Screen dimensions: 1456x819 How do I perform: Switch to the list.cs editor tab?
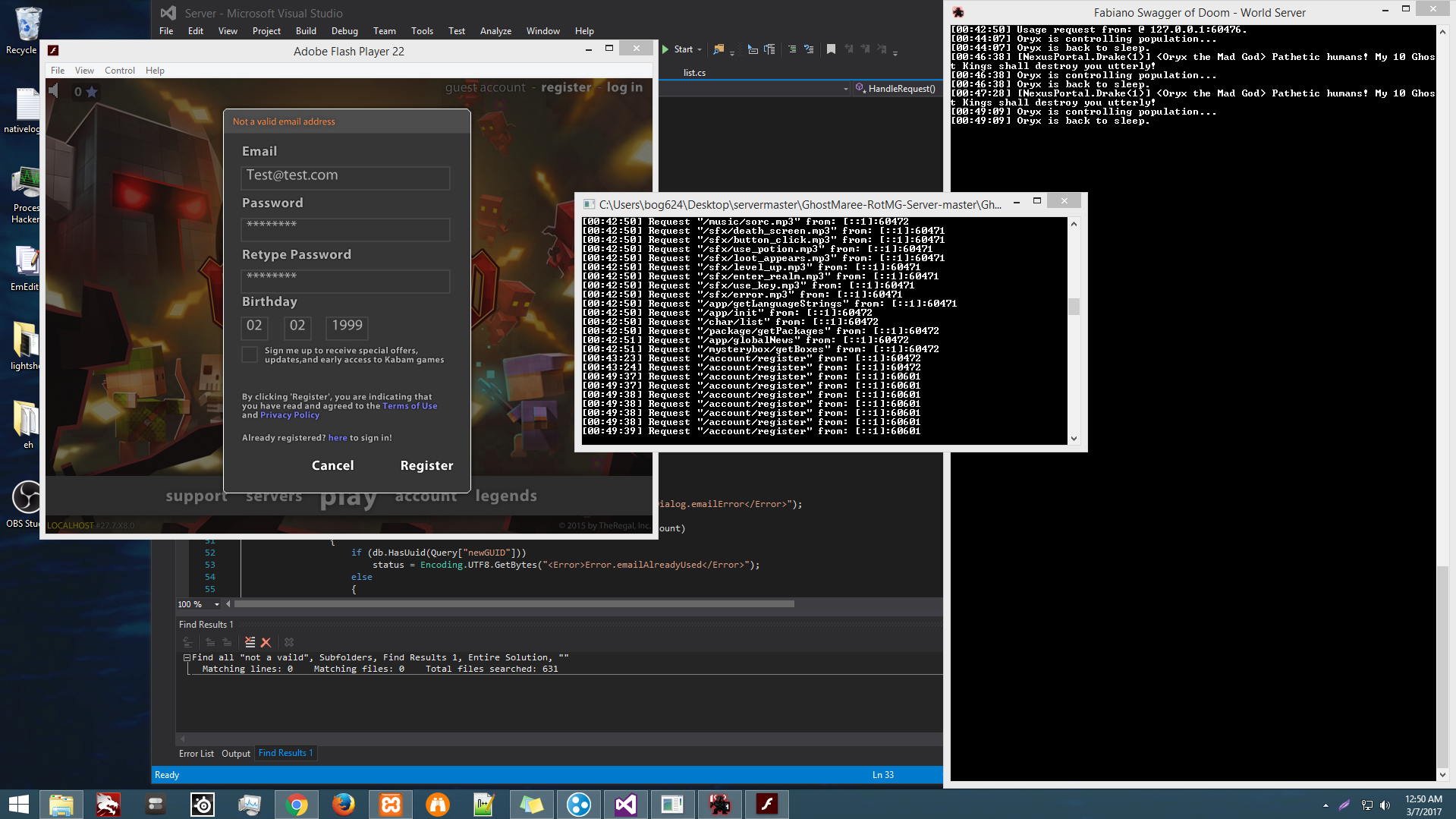(694, 73)
